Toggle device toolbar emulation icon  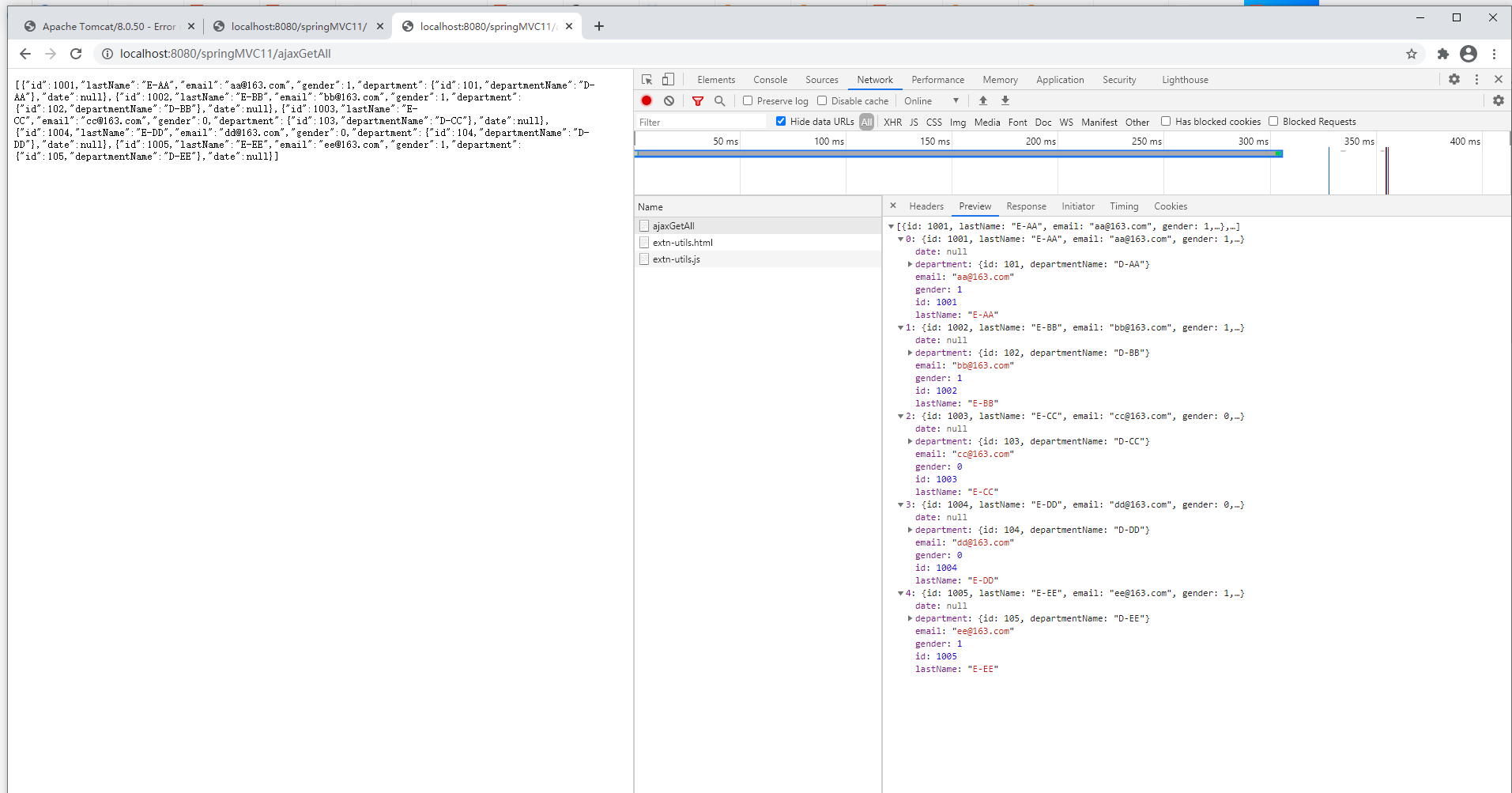click(668, 79)
